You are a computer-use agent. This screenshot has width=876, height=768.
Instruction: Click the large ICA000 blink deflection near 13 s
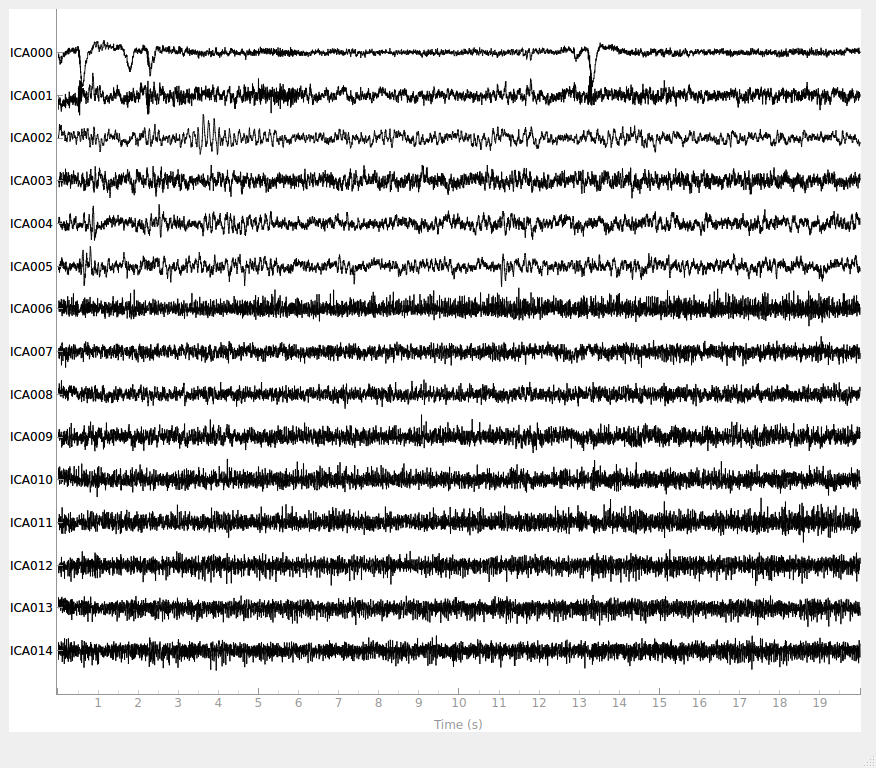591,67
